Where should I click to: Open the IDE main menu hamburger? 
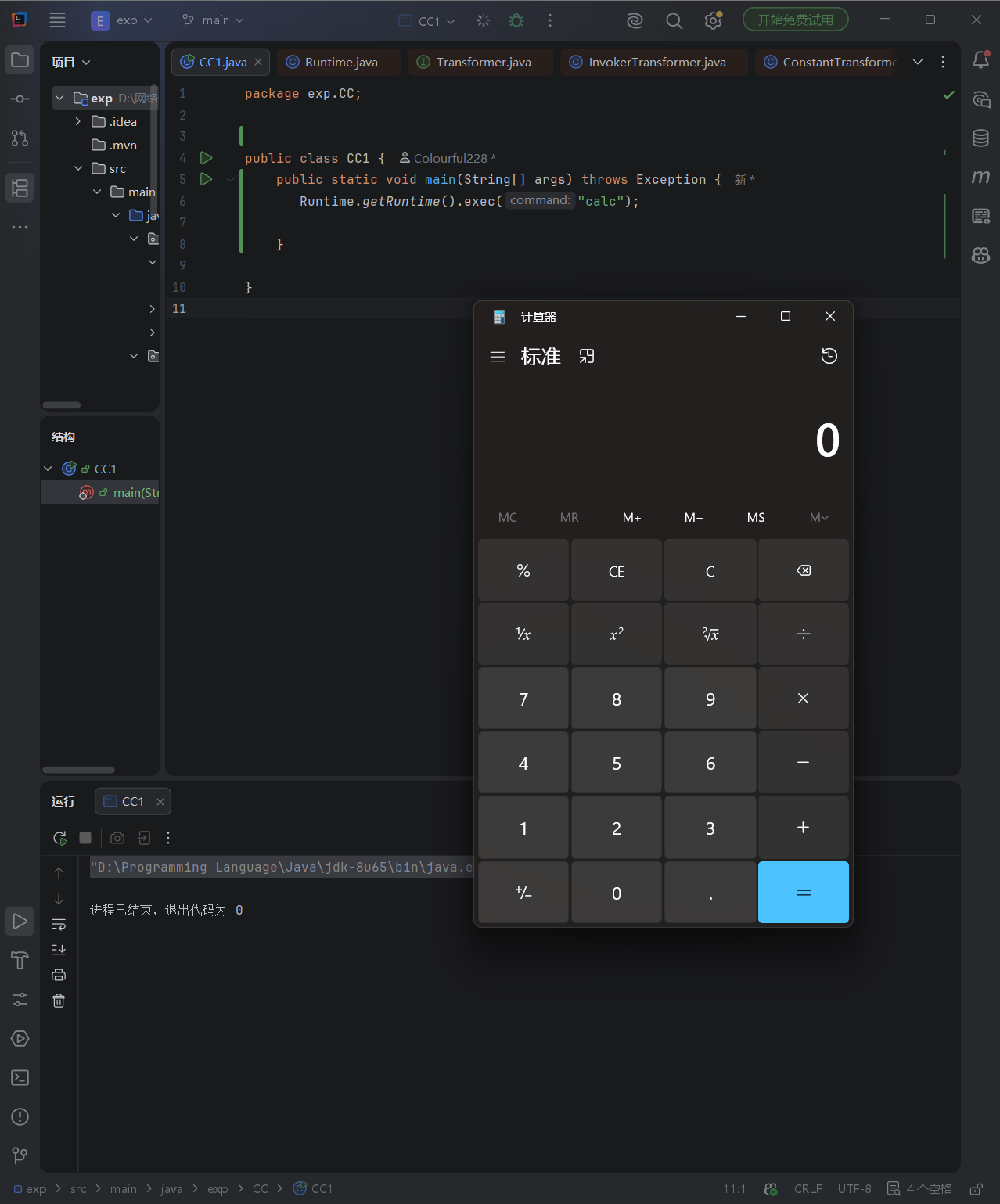[x=57, y=20]
